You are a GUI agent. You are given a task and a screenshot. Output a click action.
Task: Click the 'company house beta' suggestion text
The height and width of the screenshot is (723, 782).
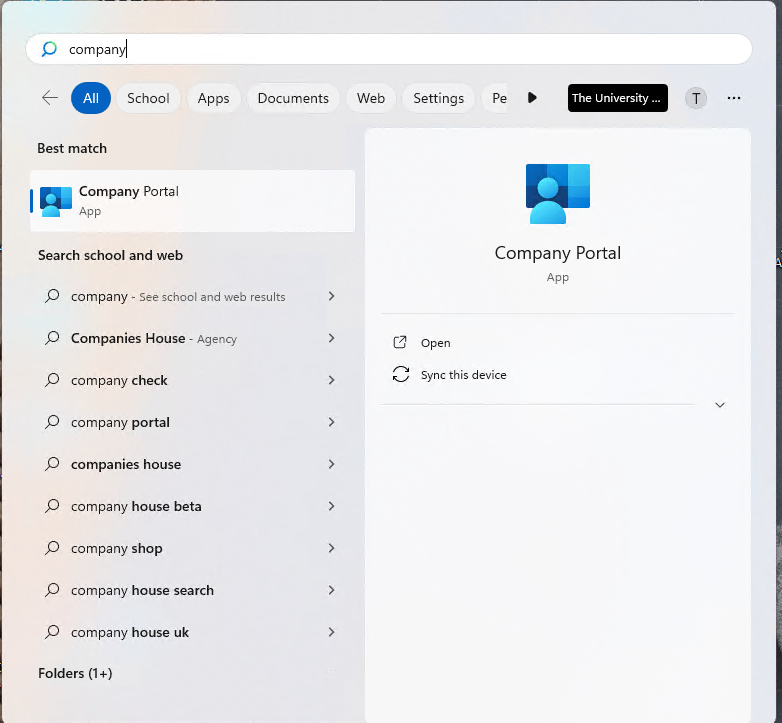136,507
